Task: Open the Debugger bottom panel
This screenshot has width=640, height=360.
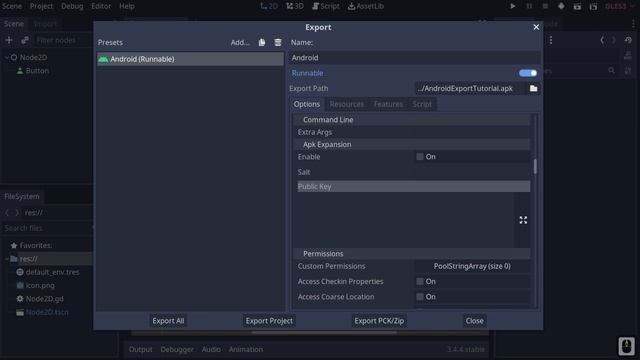Action: (x=177, y=349)
